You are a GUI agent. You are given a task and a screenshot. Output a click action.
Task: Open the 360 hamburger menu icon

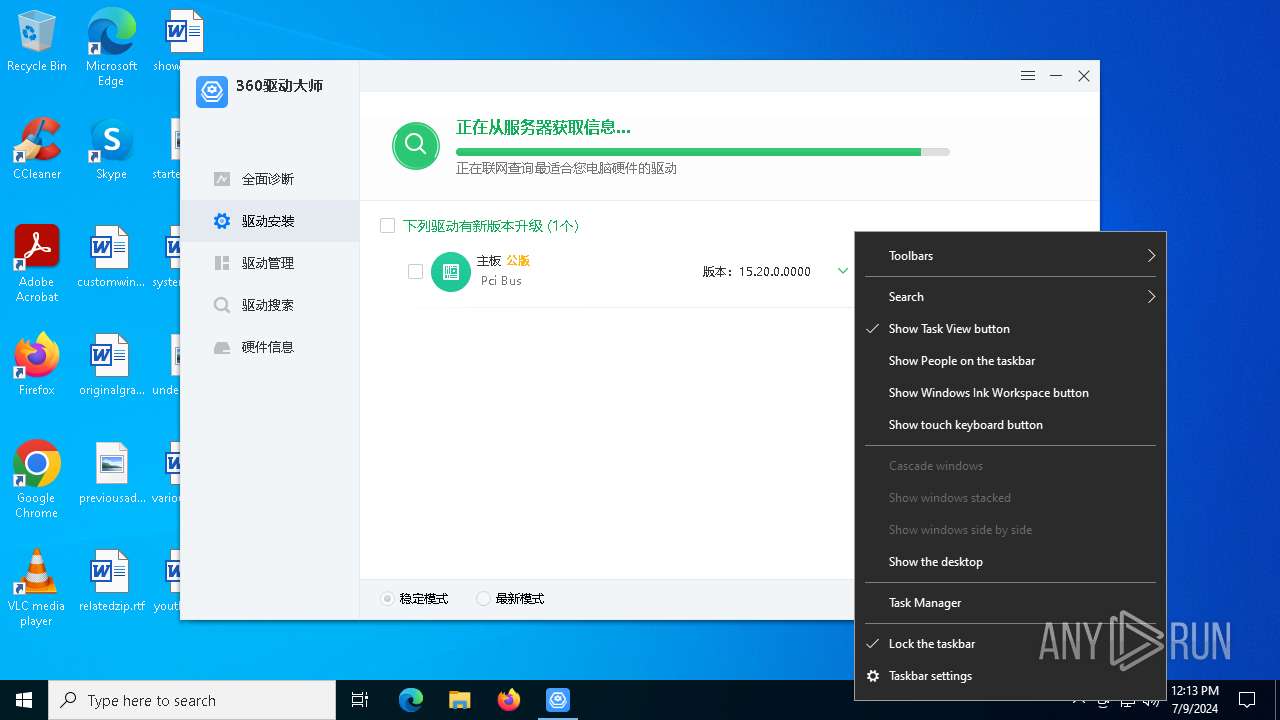click(1028, 76)
